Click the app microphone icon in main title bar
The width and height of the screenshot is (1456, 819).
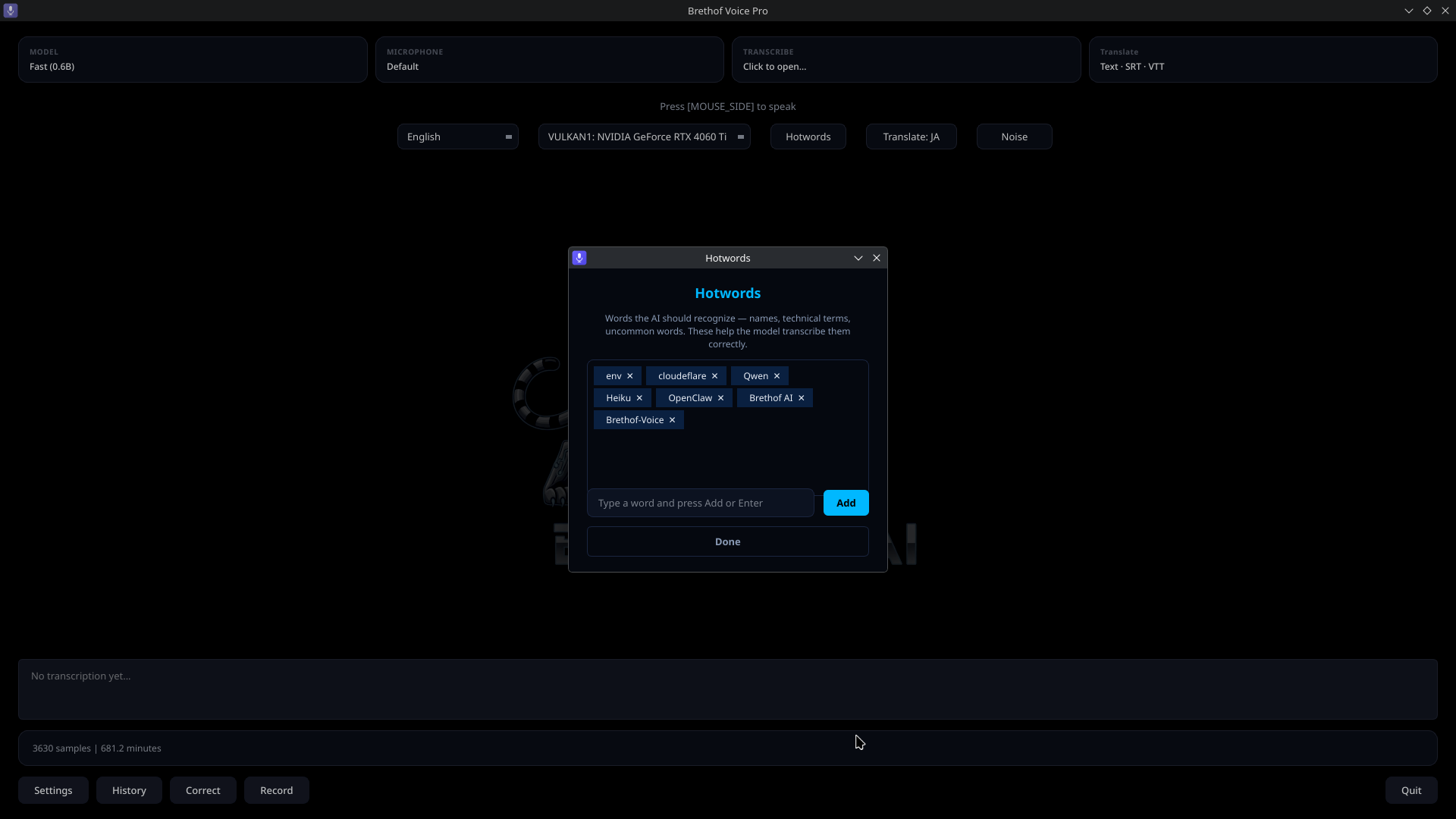(x=11, y=11)
